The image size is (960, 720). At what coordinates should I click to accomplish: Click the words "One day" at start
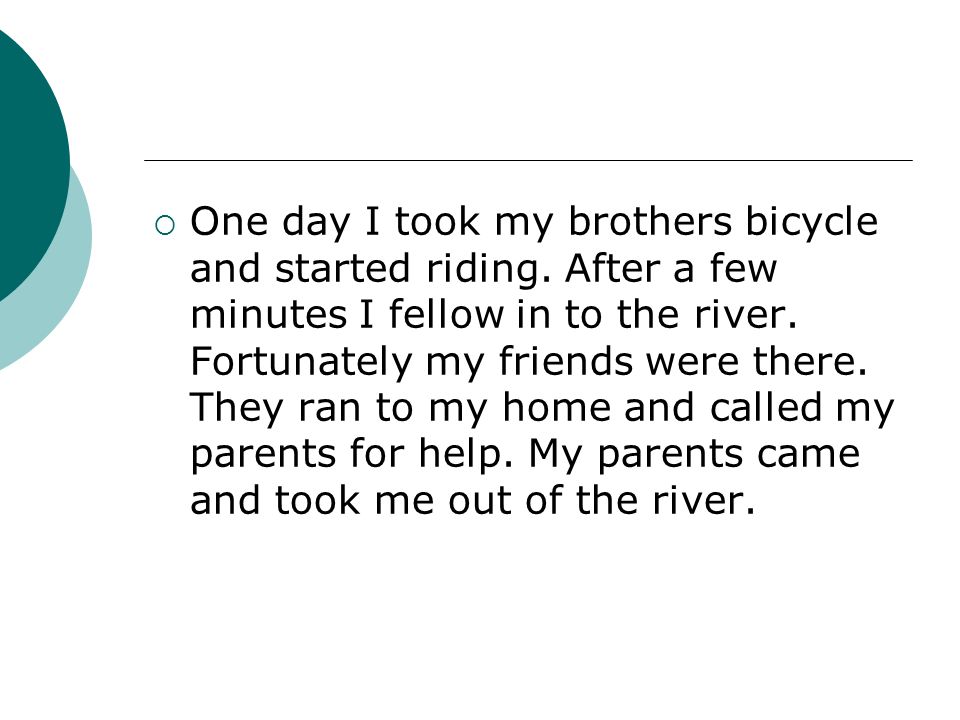[x=270, y=223]
